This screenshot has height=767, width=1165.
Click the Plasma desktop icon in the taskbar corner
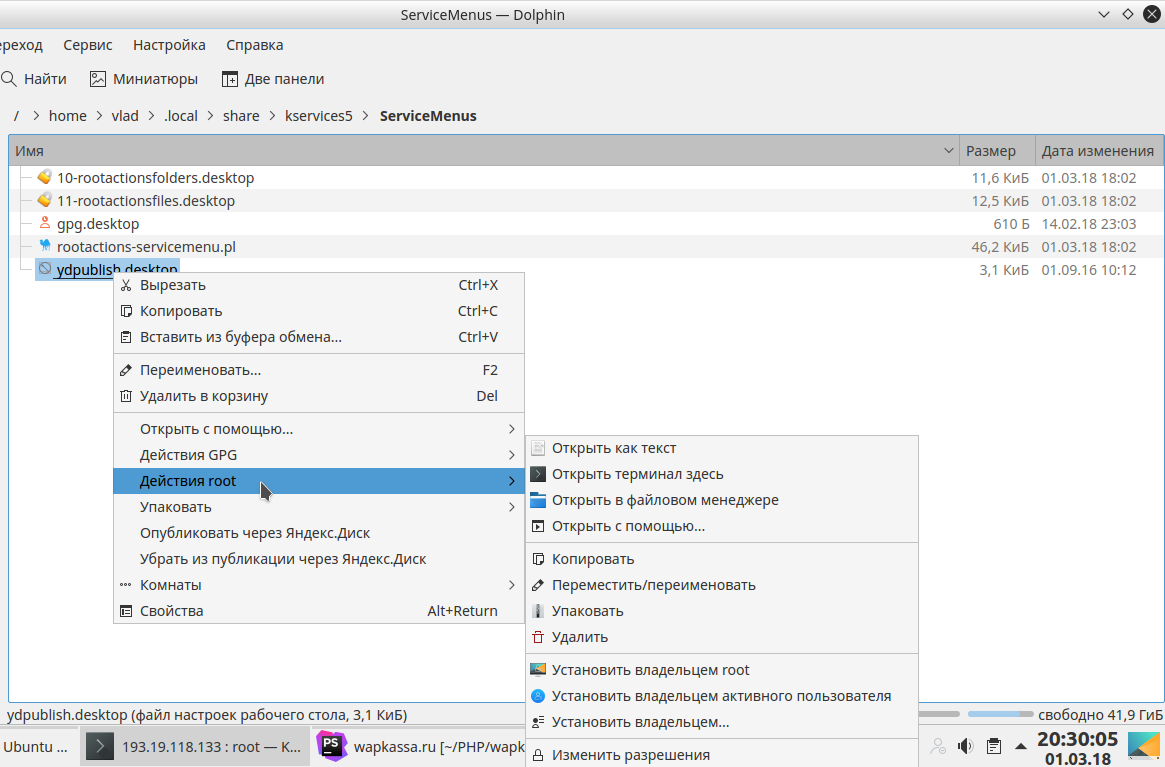pyautogui.click(x=1143, y=746)
